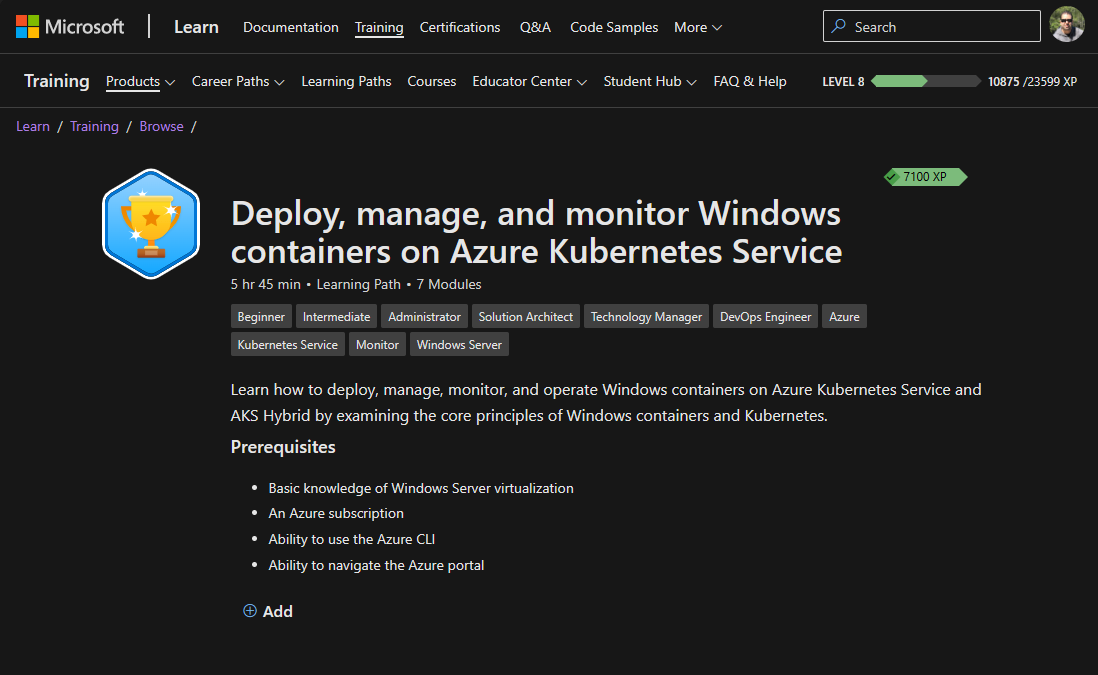Click the '7 Modules' text
Viewport: 1098px width, 675px height.
tap(449, 284)
